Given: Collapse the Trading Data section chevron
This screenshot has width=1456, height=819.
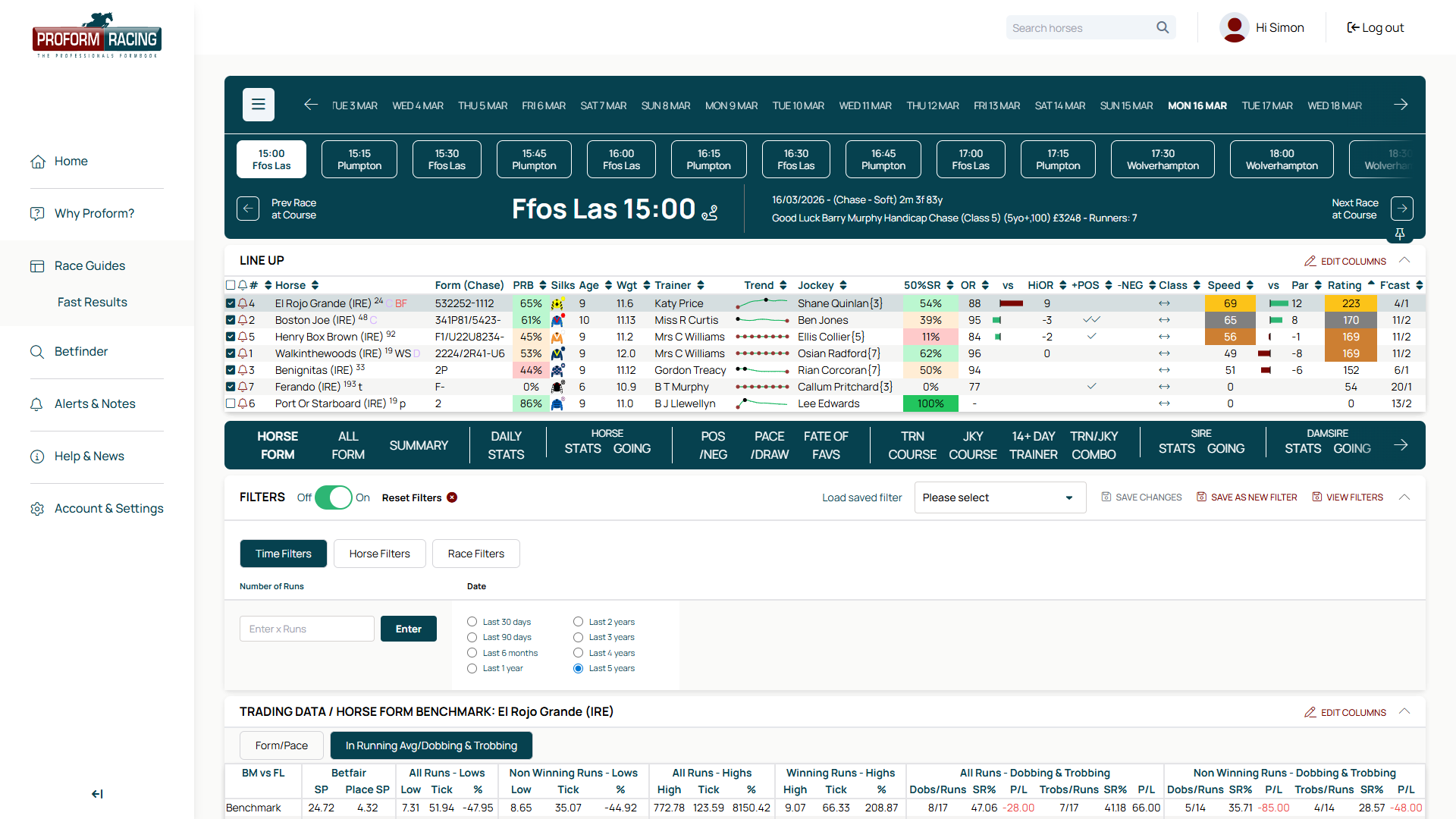Looking at the screenshot, I should coord(1404,711).
